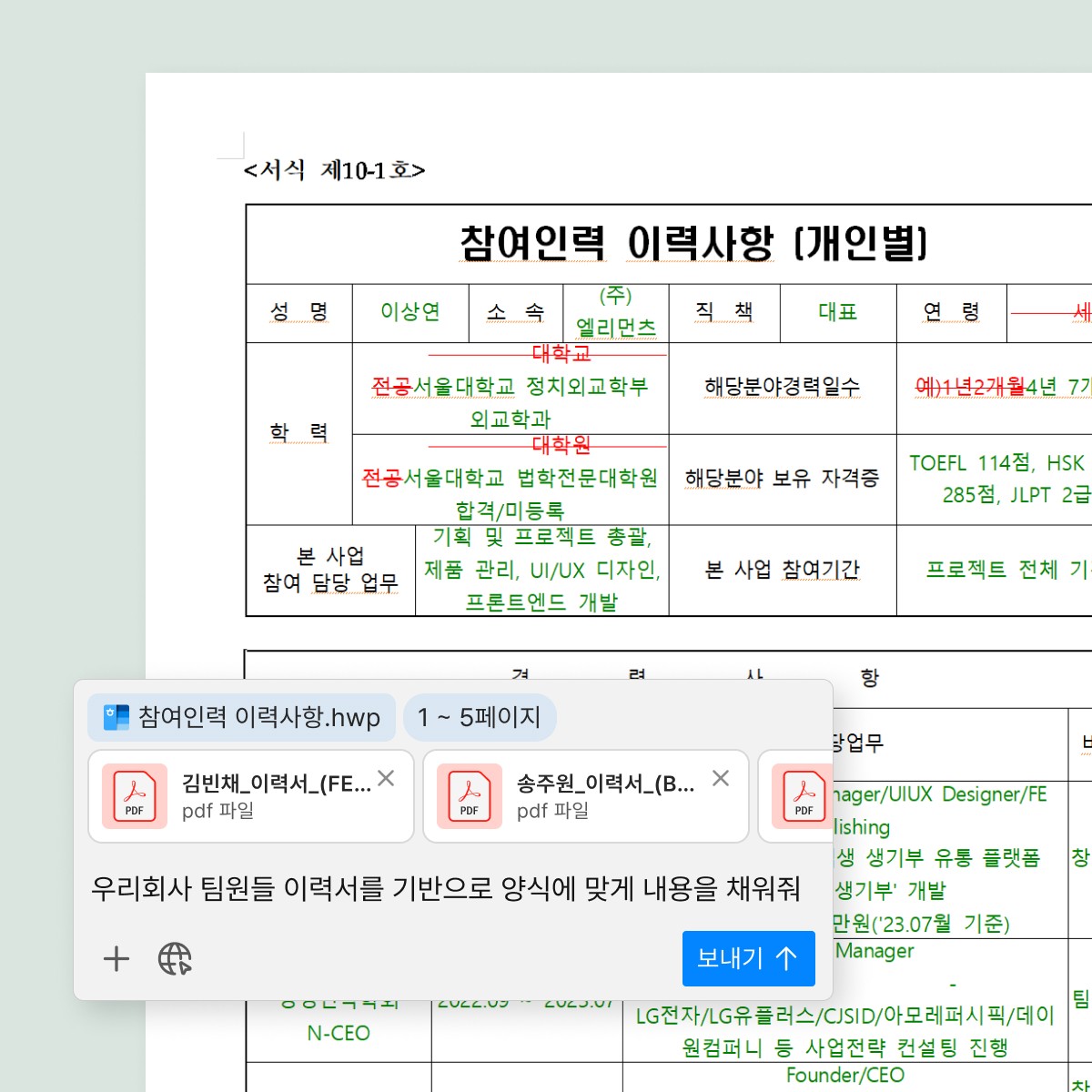Click the 보내기 send button
Viewport: 1092px width, 1092px height.
tap(747, 958)
